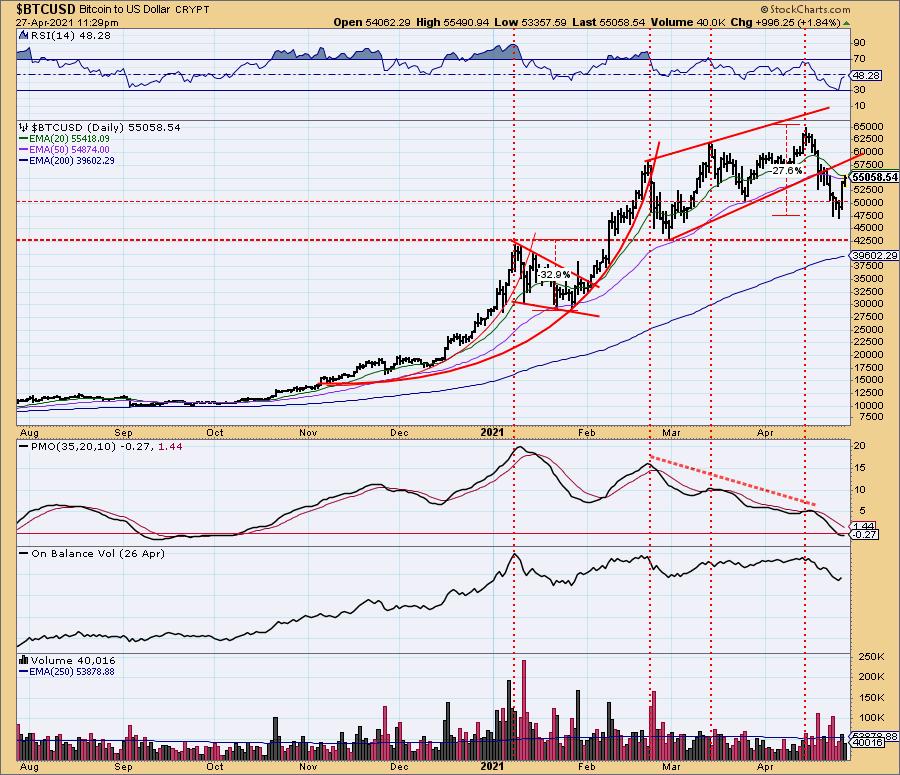This screenshot has height=775, width=900.
Task: Click the '$BTCUSD (Daily) 55058.54' legend
Action: 106,127
